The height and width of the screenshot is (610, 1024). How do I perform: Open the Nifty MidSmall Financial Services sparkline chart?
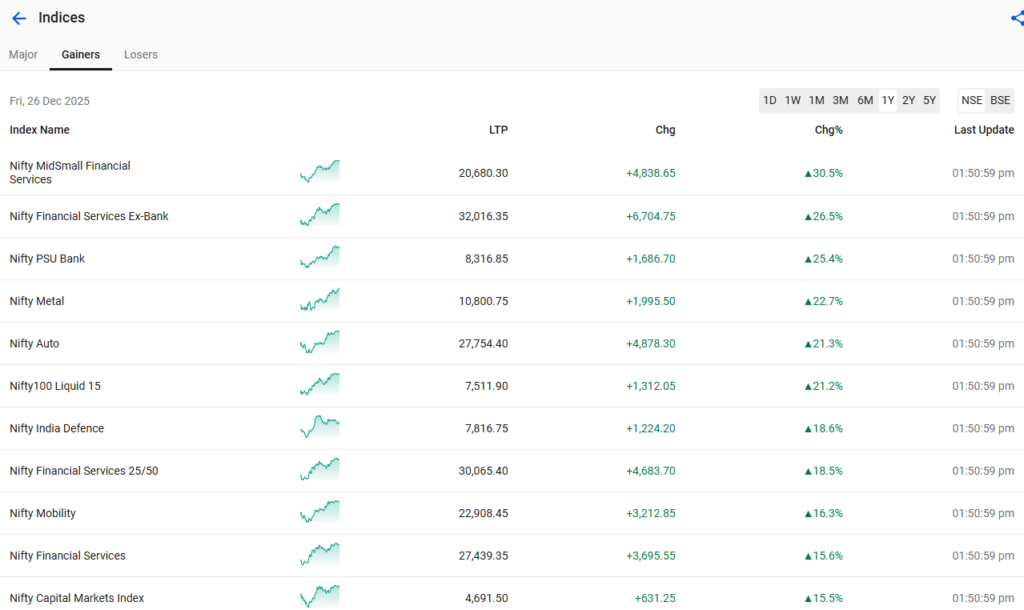pos(320,172)
